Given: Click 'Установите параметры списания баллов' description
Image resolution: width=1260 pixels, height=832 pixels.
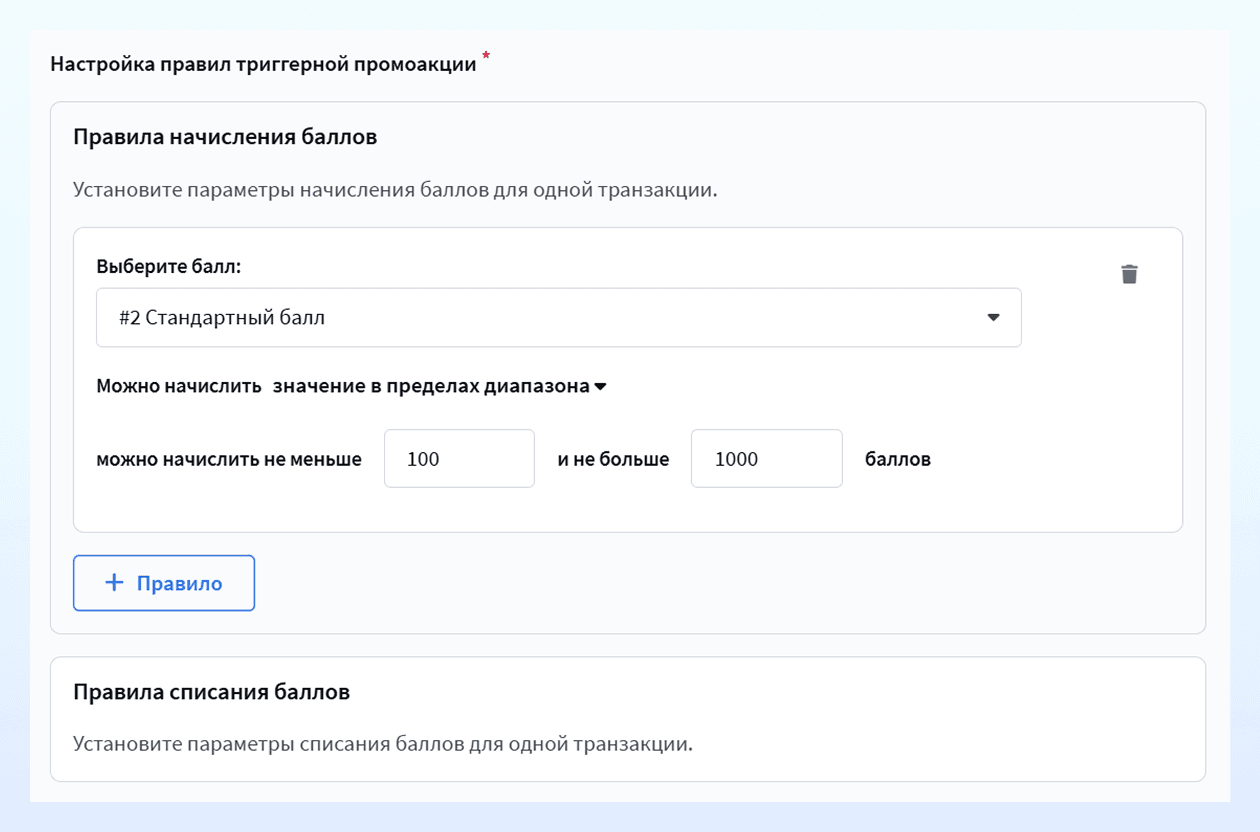Looking at the screenshot, I should [383, 745].
